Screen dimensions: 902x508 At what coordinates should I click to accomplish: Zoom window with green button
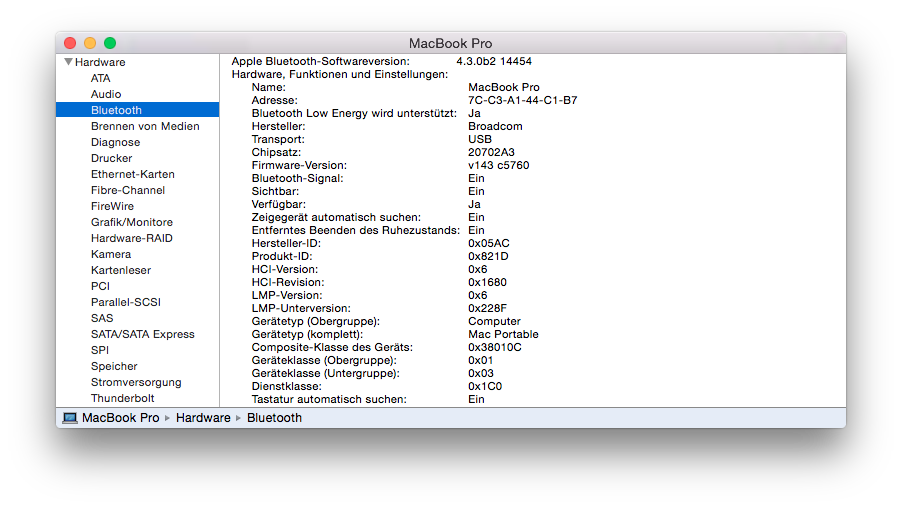click(110, 43)
